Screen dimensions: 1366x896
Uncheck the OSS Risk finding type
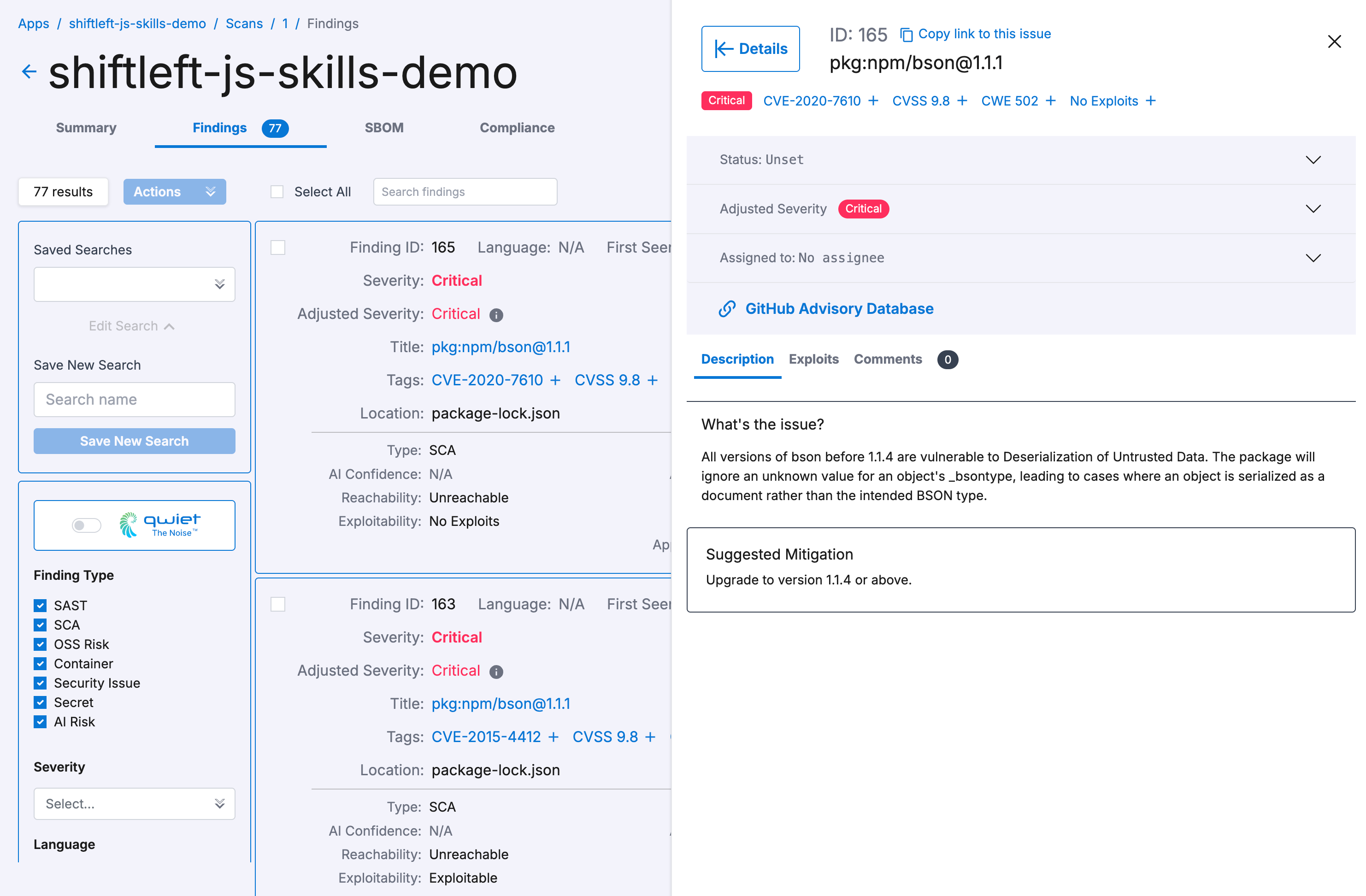(x=40, y=644)
